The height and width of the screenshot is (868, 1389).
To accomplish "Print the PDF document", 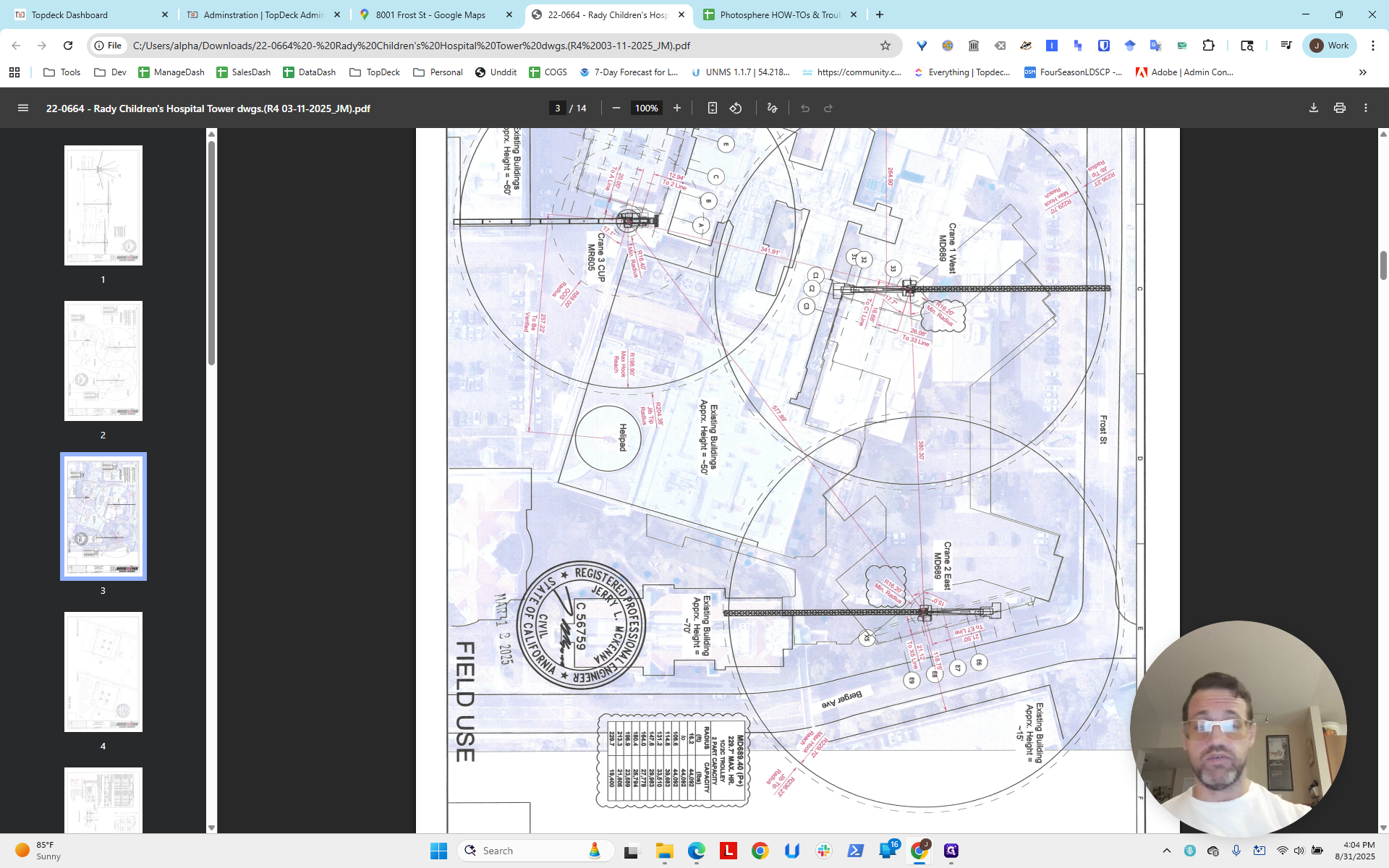I will coord(1340,108).
